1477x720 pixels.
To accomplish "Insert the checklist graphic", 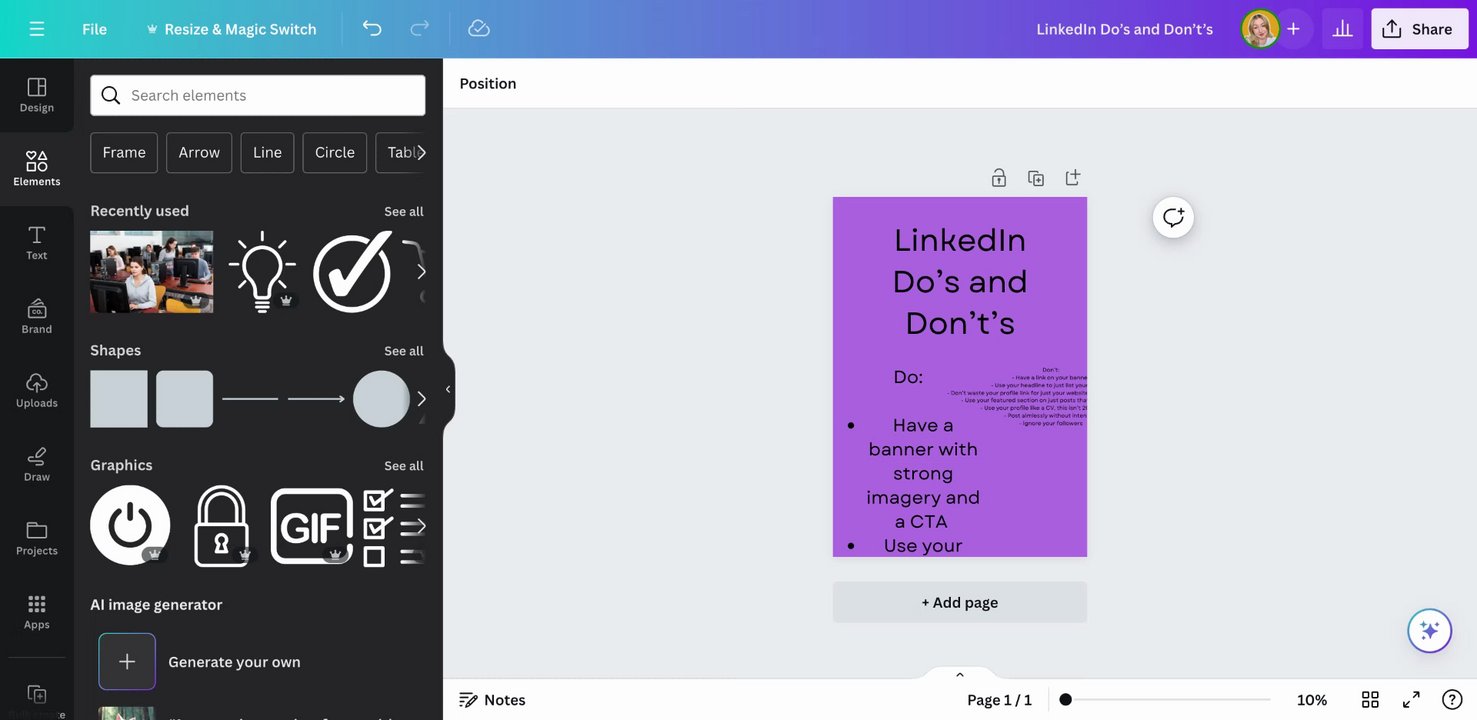I will (x=394, y=527).
